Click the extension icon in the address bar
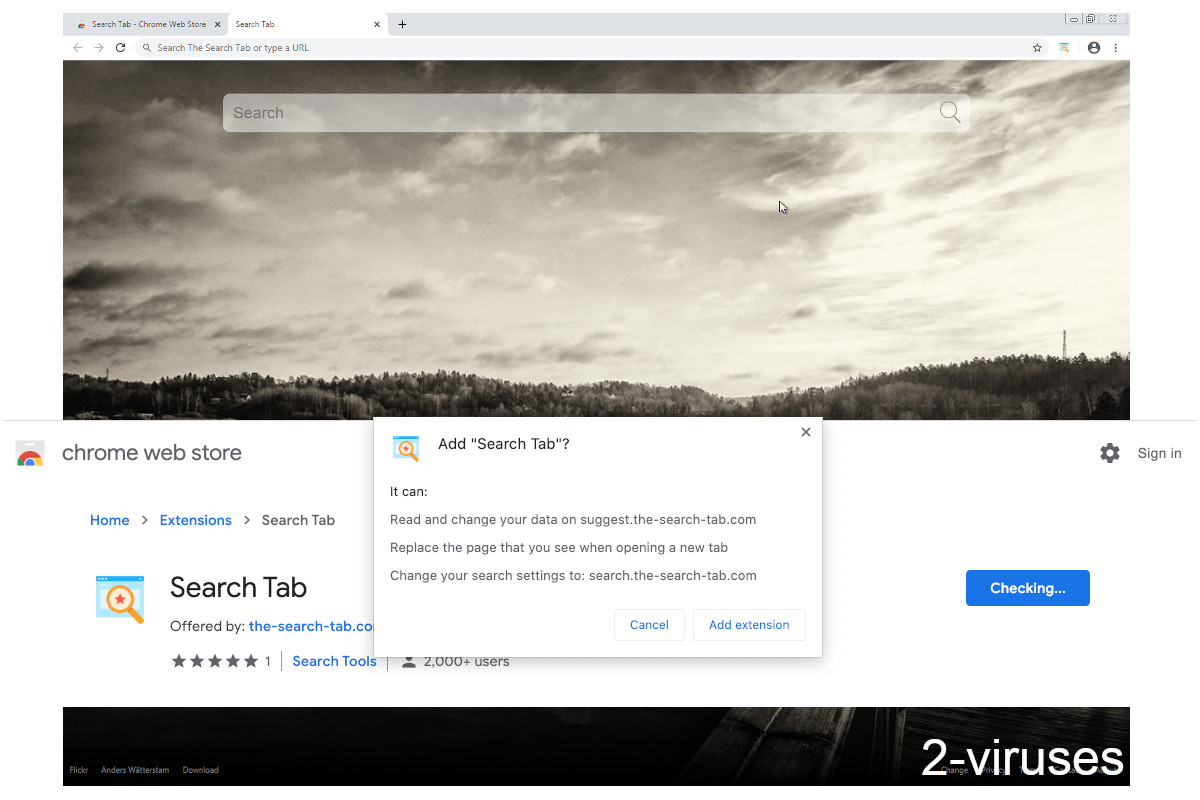Viewport: 1200px width, 800px height. [x=1064, y=47]
